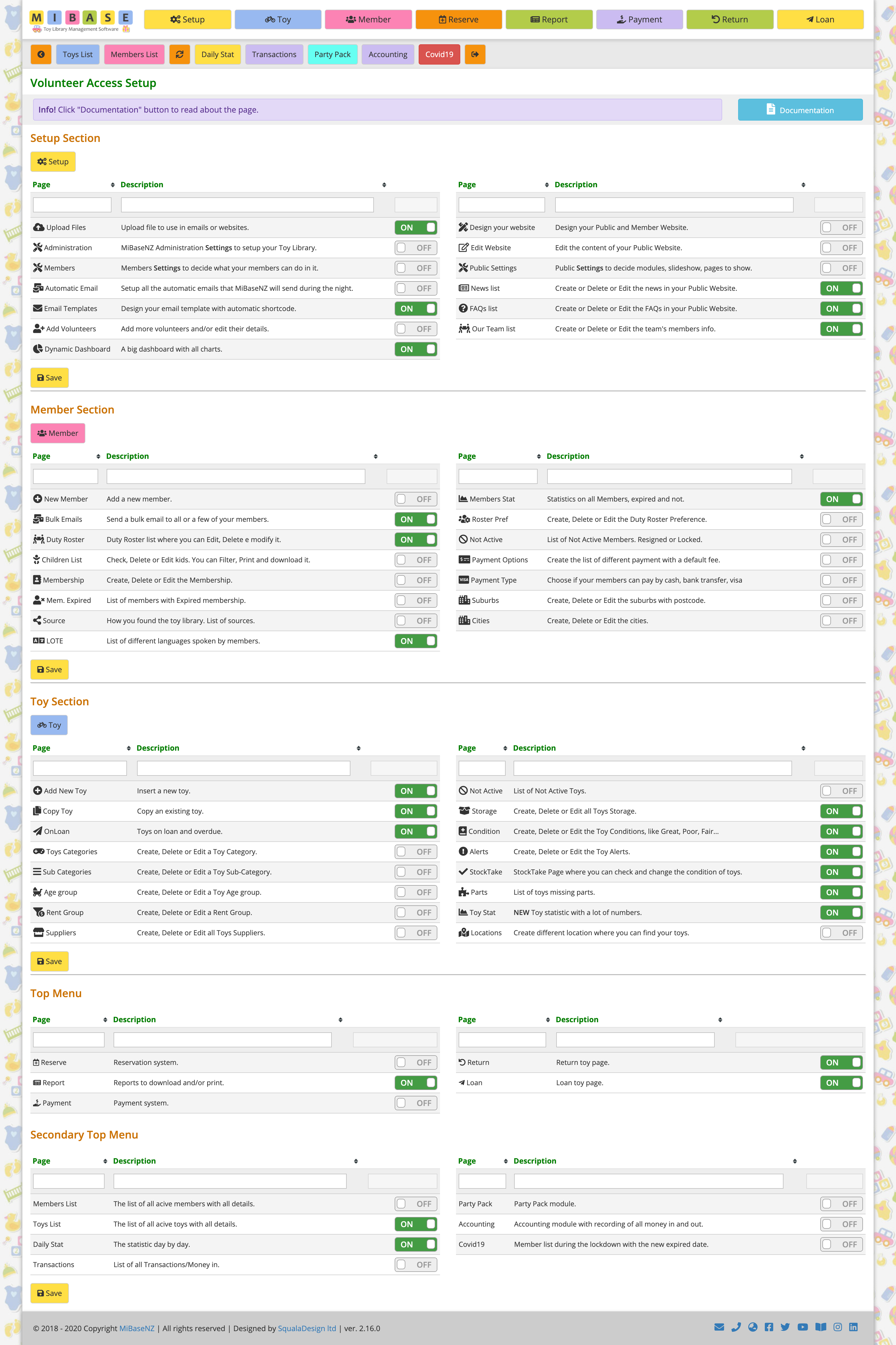This screenshot has width=896, height=1345.
Task: Click the back arrow icon button
Action: (x=41, y=54)
